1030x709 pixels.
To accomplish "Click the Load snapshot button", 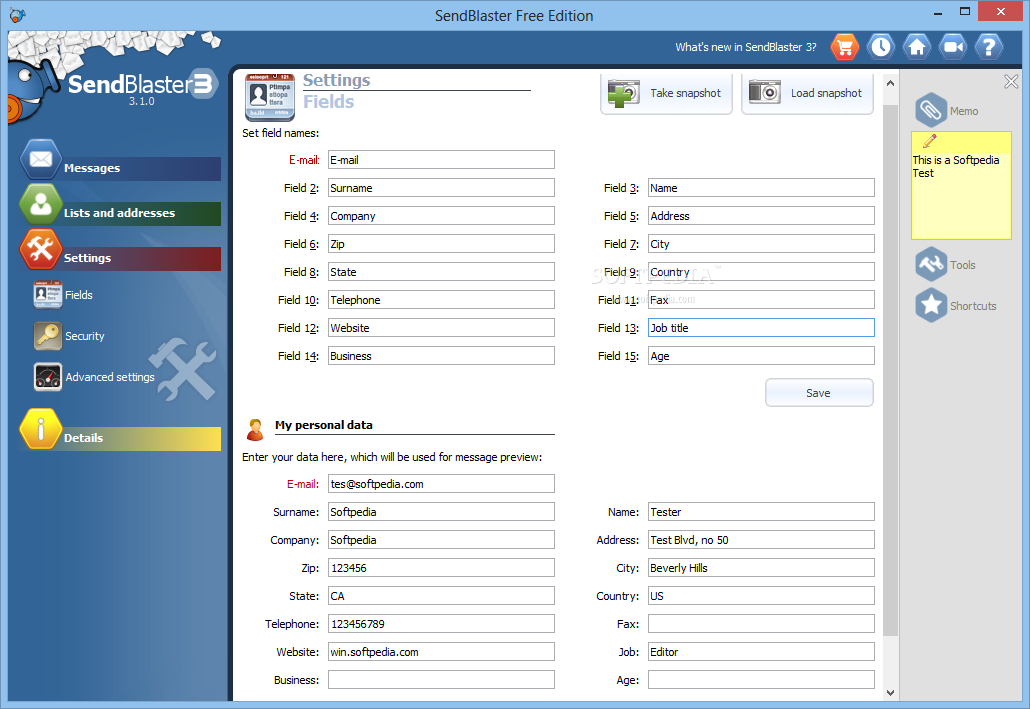I will point(807,93).
